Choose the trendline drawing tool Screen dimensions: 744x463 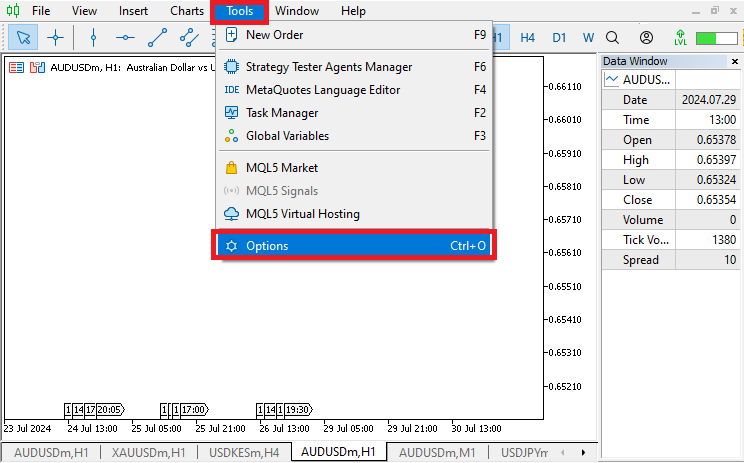click(x=158, y=37)
